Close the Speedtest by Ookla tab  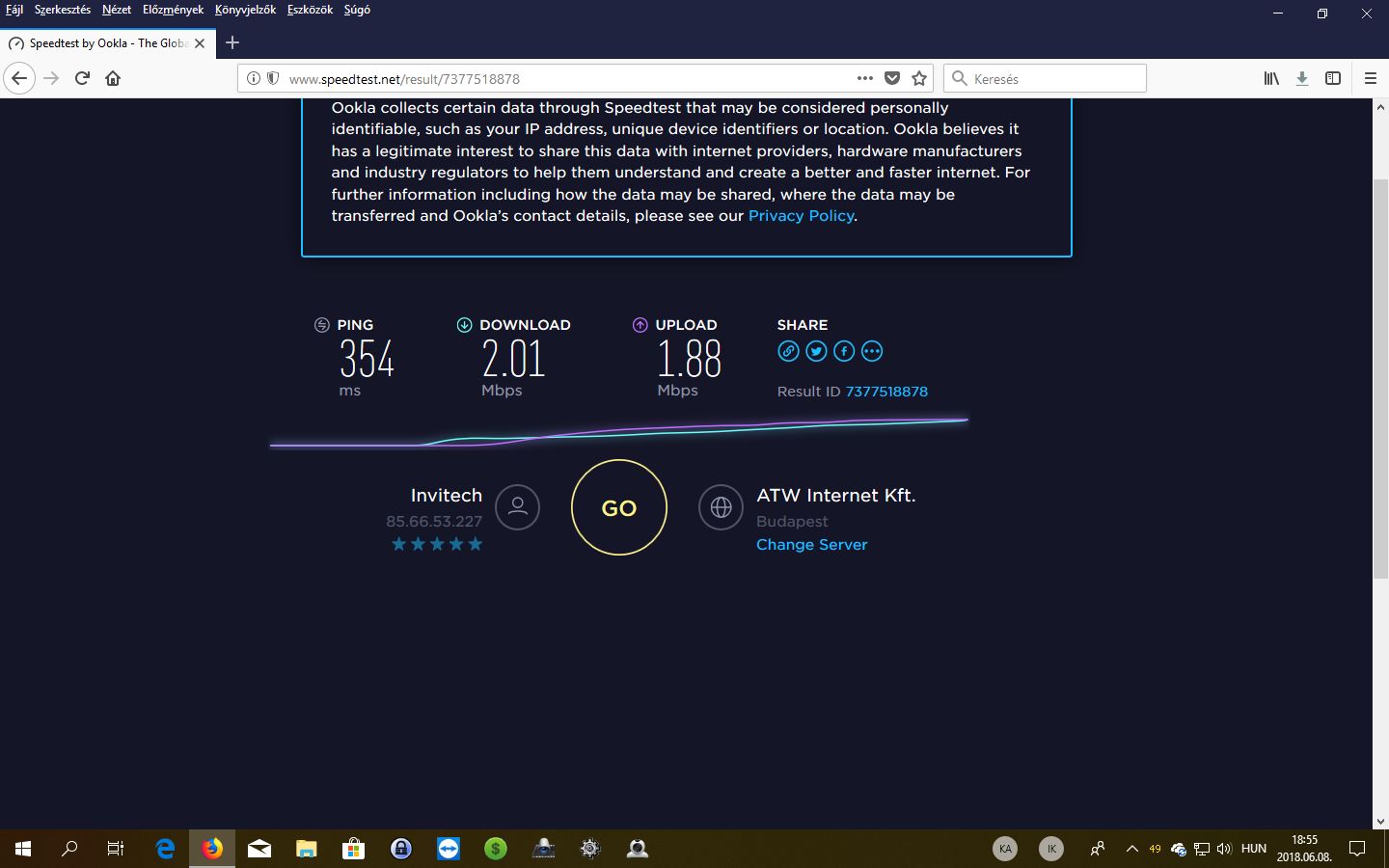tap(200, 43)
